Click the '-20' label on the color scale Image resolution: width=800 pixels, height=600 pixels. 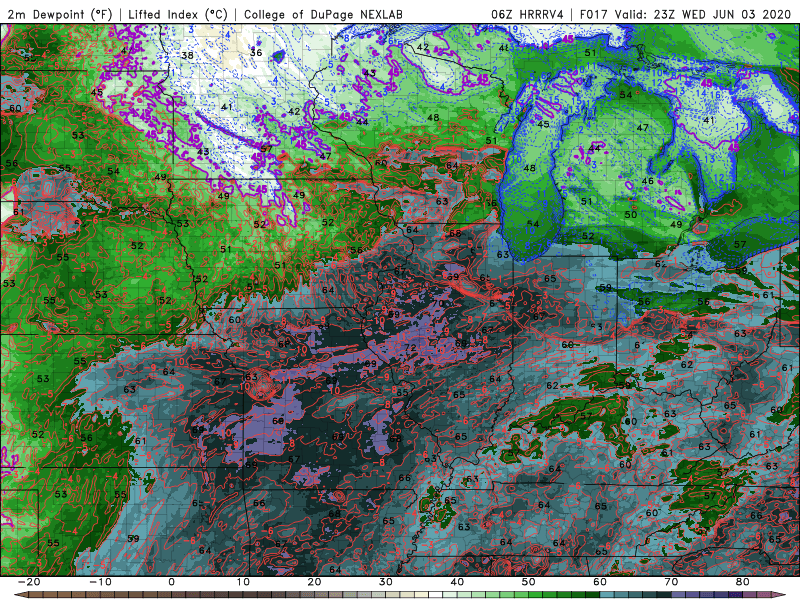click(29, 582)
